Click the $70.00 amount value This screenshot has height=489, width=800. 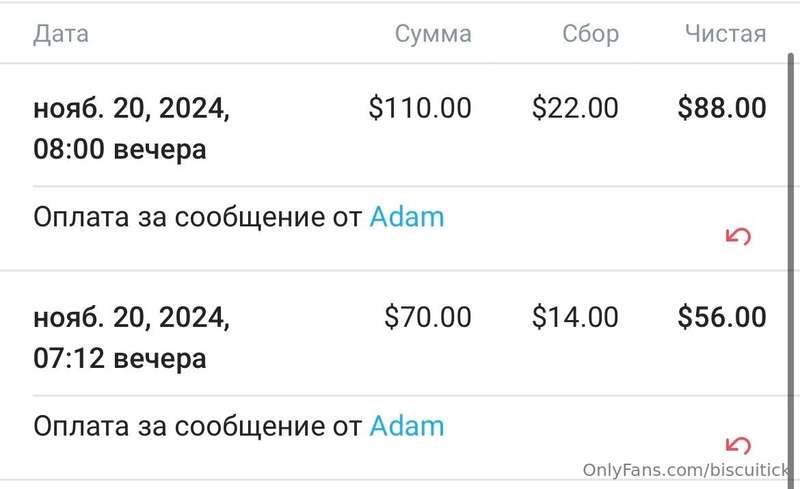(428, 316)
